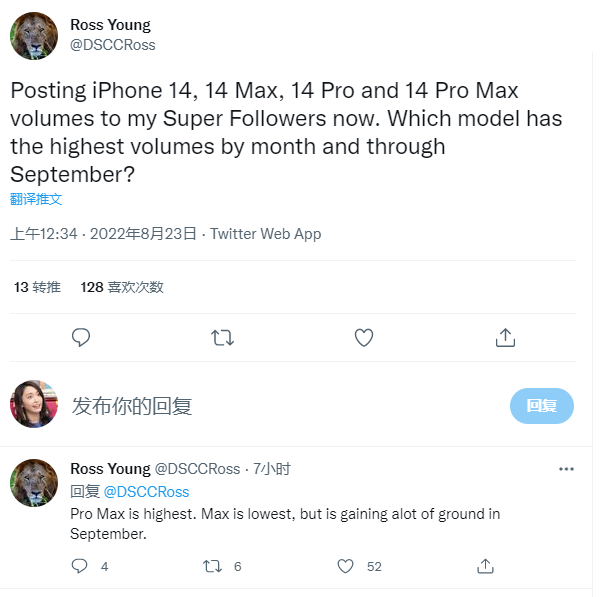Retweet the reply showing 6 retweets
Viewport: 600px width, 597px height.
[213, 566]
